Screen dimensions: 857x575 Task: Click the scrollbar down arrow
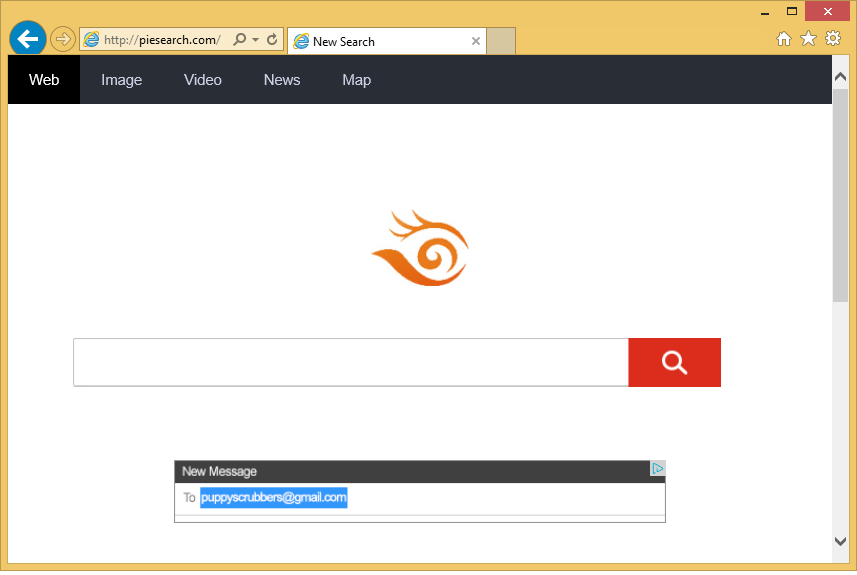pyautogui.click(x=840, y=541)
